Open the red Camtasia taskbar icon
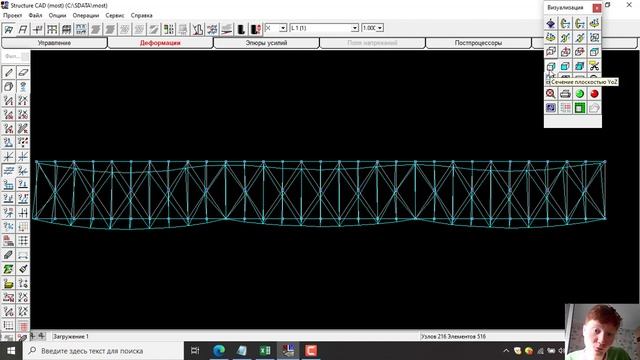Viewport: 640px width, 360px height. coord(311,351)
